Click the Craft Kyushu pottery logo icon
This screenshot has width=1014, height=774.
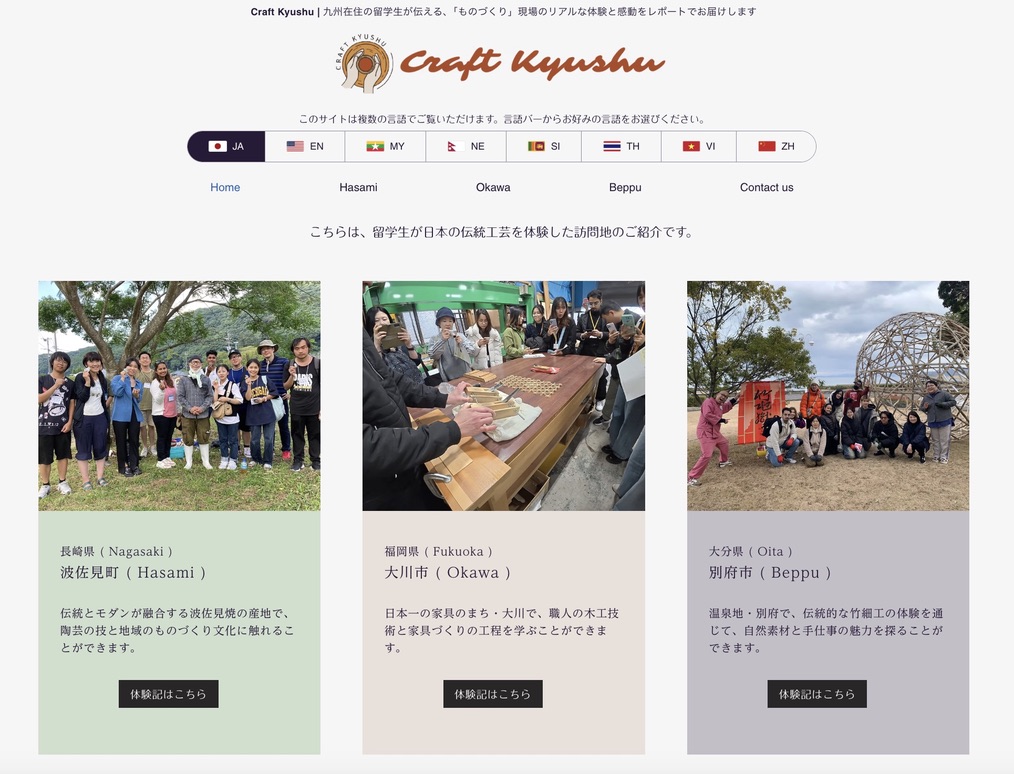point(364,63)
